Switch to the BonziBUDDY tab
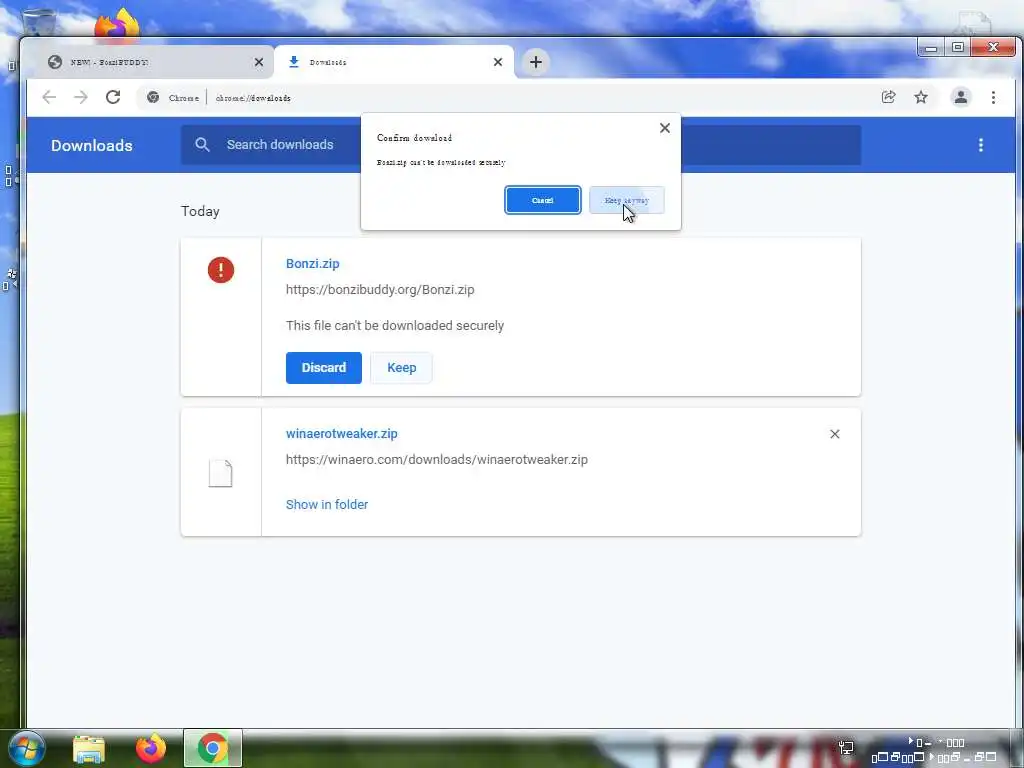 point(150,62)
